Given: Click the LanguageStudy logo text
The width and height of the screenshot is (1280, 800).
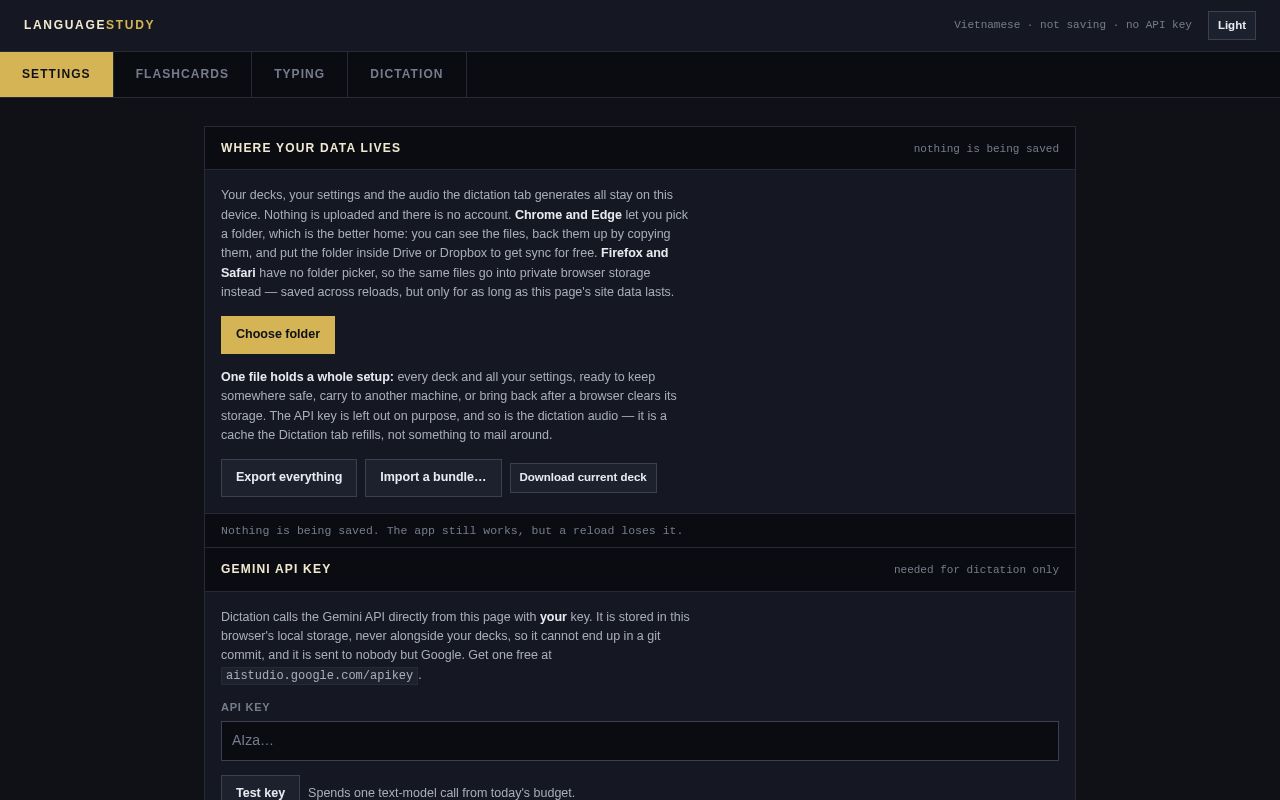Looking at the screenshot, I should click(89, 25).
